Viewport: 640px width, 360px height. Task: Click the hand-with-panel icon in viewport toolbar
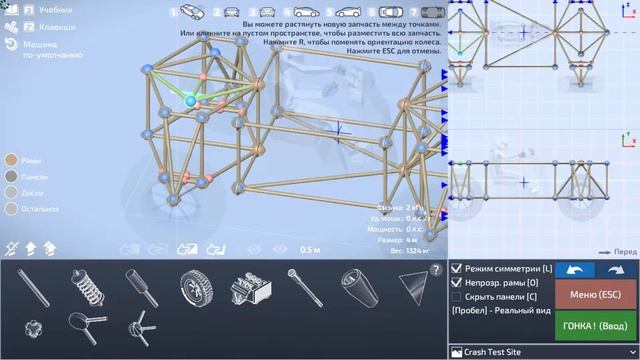187,249
